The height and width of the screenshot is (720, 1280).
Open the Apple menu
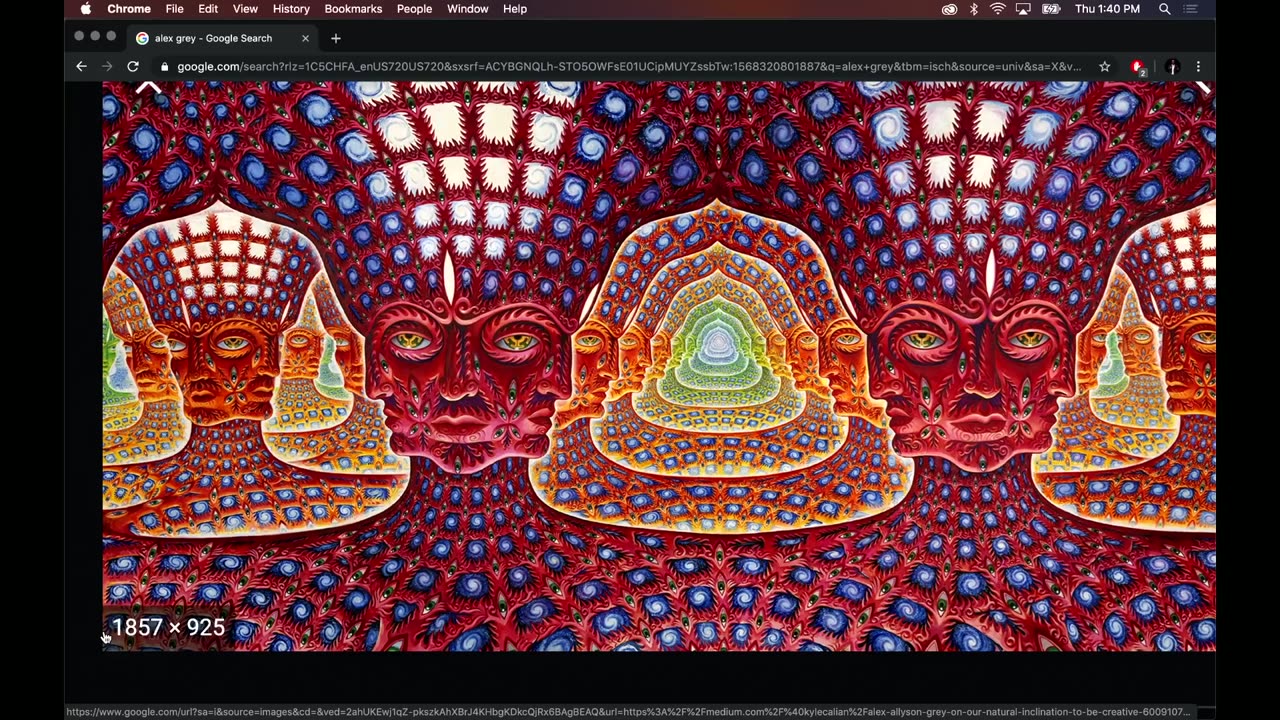point(86,9)
